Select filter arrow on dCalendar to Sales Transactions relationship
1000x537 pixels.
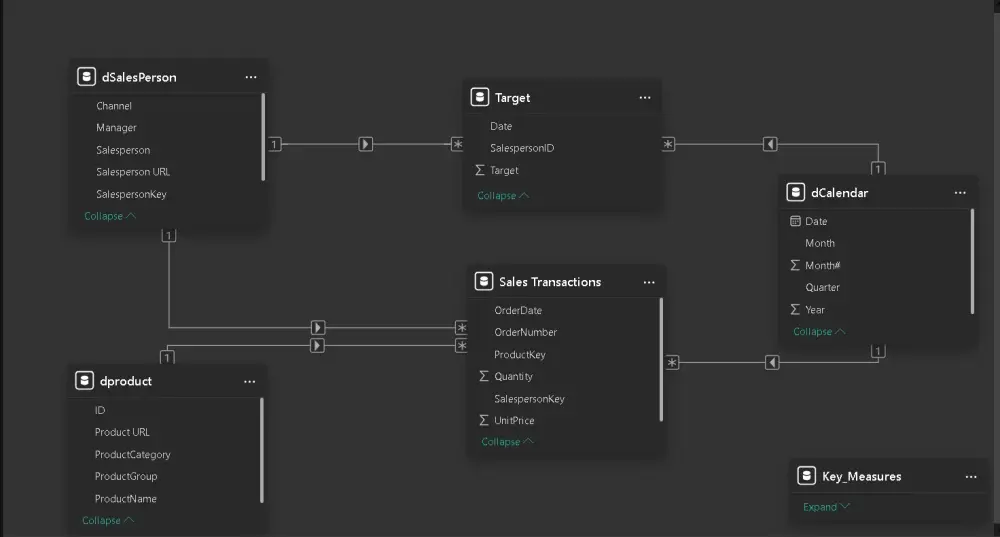(x=772, y=363)
